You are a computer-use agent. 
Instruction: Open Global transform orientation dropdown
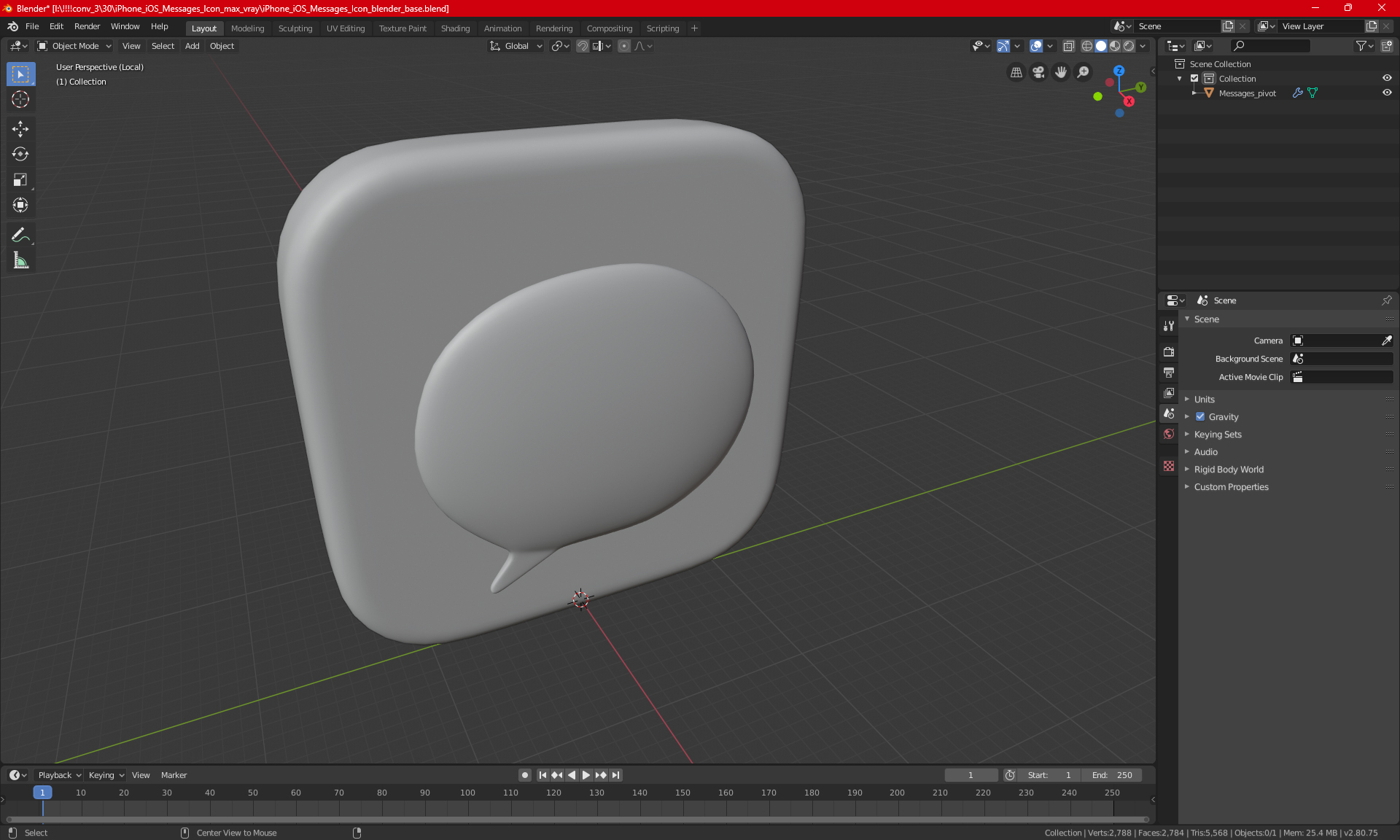click(516, 46)
